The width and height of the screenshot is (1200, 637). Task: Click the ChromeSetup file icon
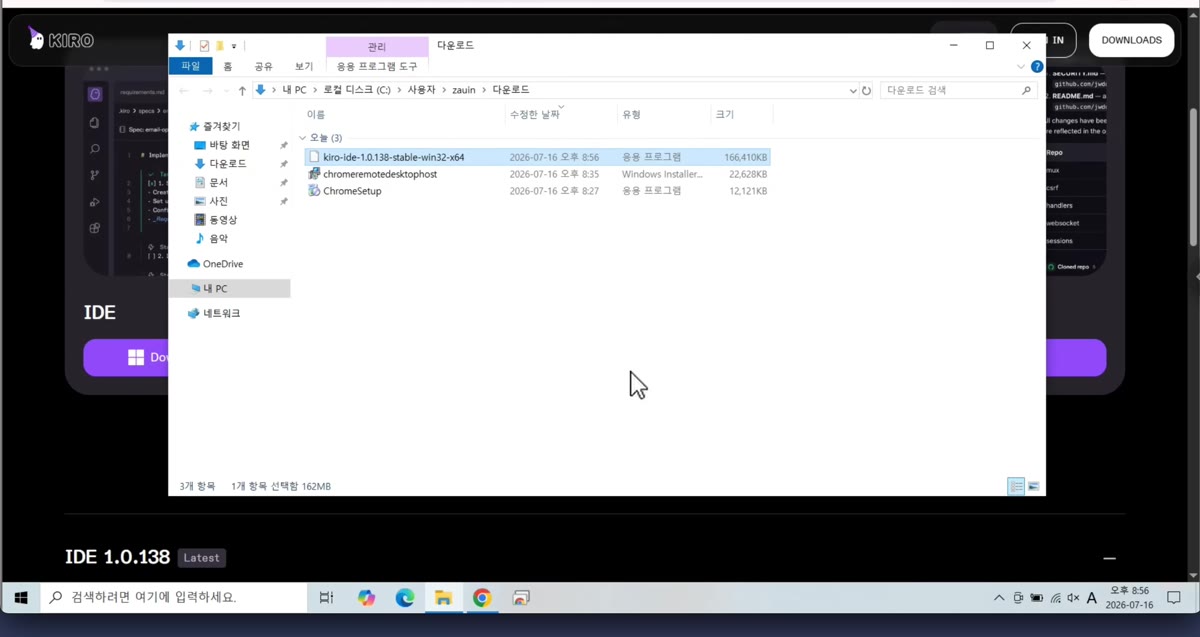pyautogui.click(x=314, y=191)
